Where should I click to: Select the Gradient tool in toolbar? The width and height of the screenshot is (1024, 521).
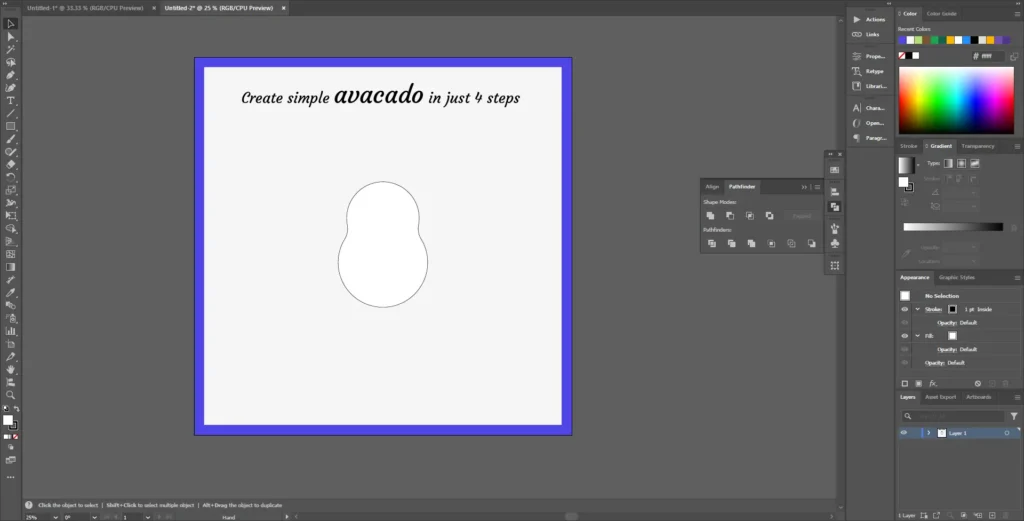pos(10,267)
